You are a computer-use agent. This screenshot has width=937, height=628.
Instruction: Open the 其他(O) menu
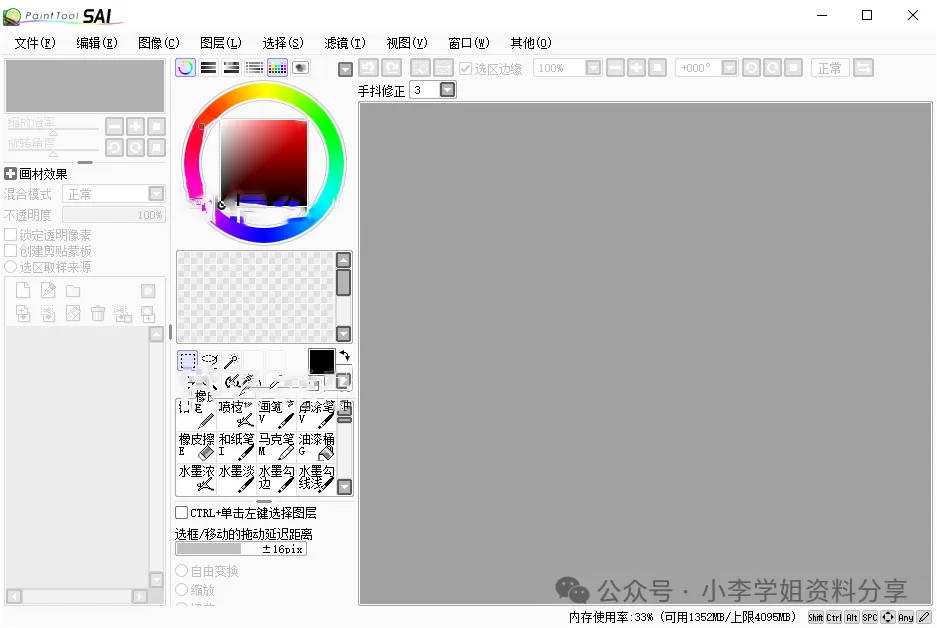click(531, 43)
